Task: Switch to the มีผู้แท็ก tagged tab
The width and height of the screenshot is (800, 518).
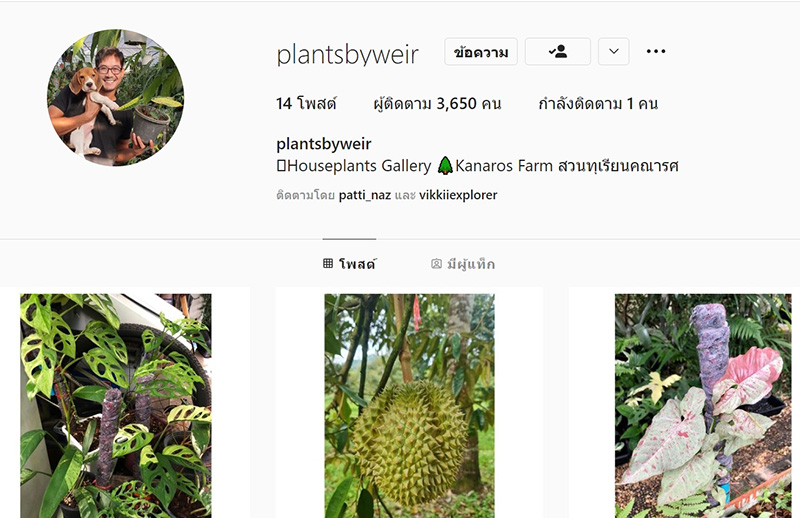Action: 463,264
